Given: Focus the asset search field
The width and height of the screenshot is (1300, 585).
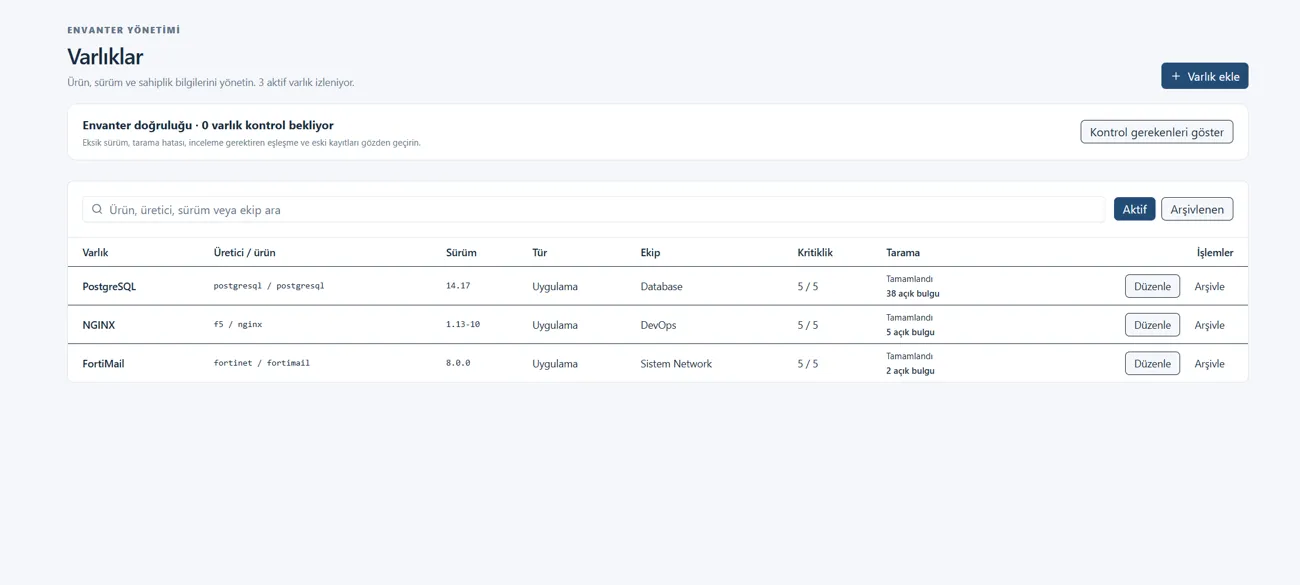Looking at the screenshot, I should click(593, 209).
